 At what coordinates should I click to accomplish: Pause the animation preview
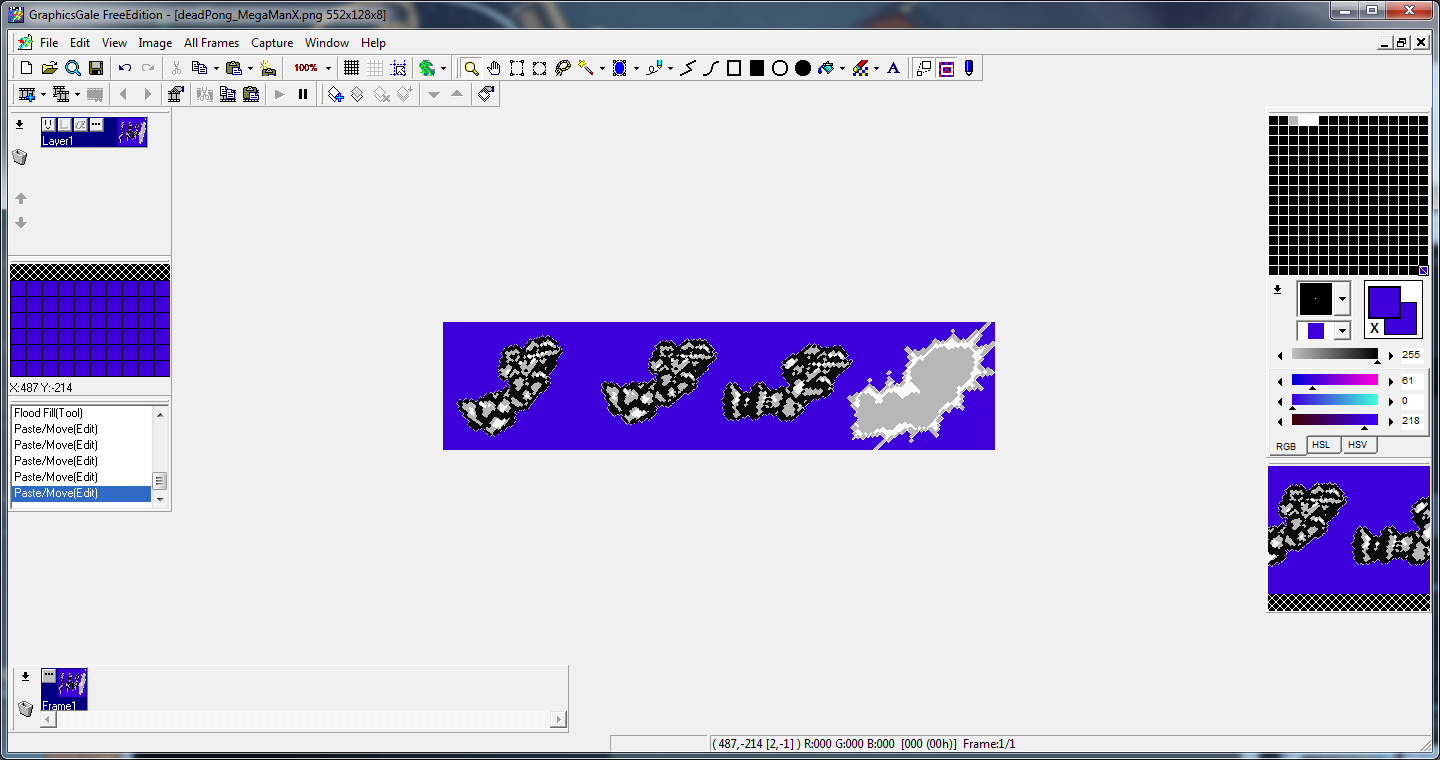[303, 94]
